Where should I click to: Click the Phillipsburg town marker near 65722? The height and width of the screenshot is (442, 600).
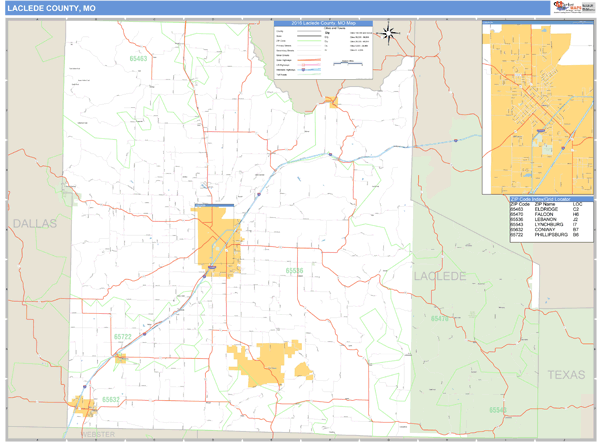pos(121,356)
